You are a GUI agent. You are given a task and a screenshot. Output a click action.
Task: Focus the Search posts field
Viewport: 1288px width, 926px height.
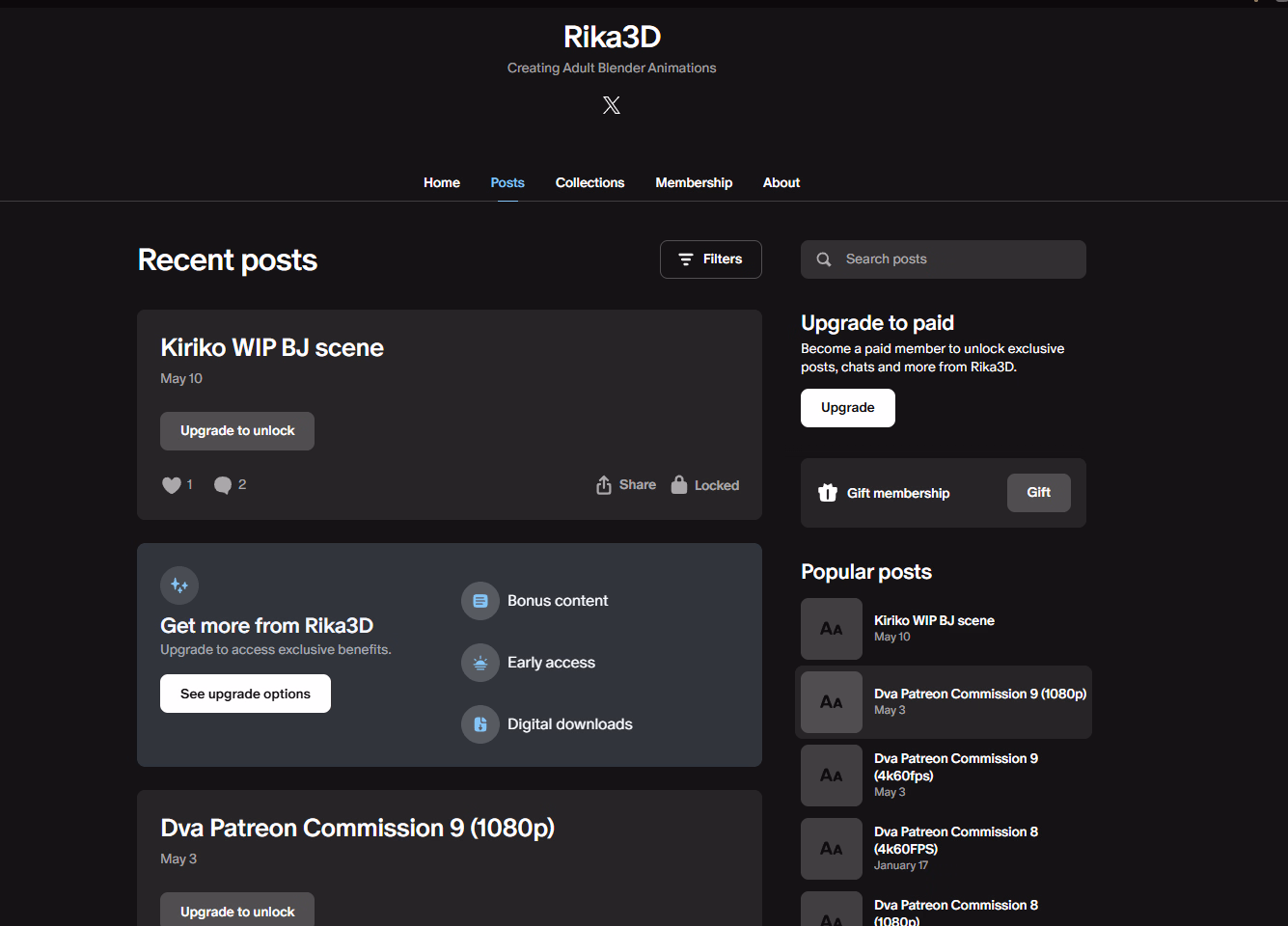click(x=955, y=259)
